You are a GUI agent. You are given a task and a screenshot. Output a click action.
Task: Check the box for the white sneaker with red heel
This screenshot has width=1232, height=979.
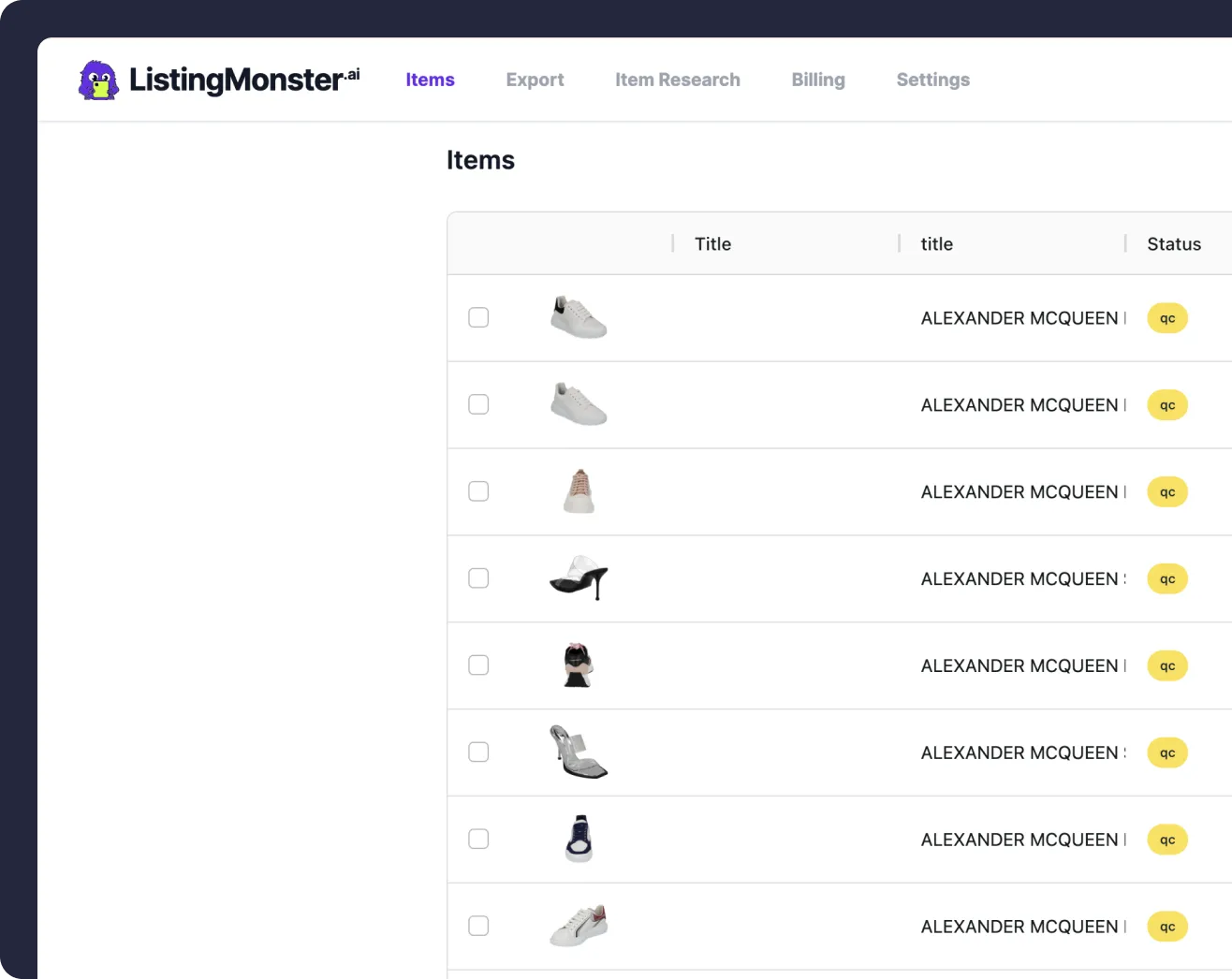click(x=478, y=927)
